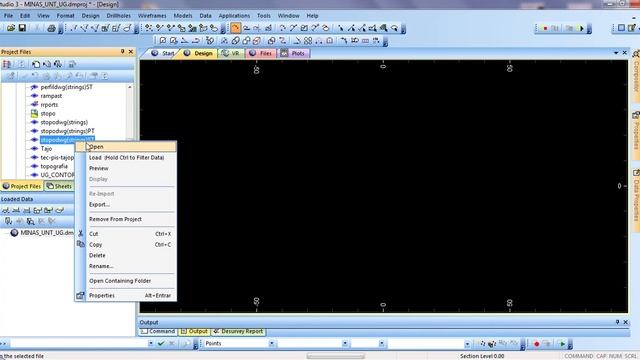Screen dimensions: 640x360
Task: Switch to the Files tab
Action: click(x=260, y=53)
